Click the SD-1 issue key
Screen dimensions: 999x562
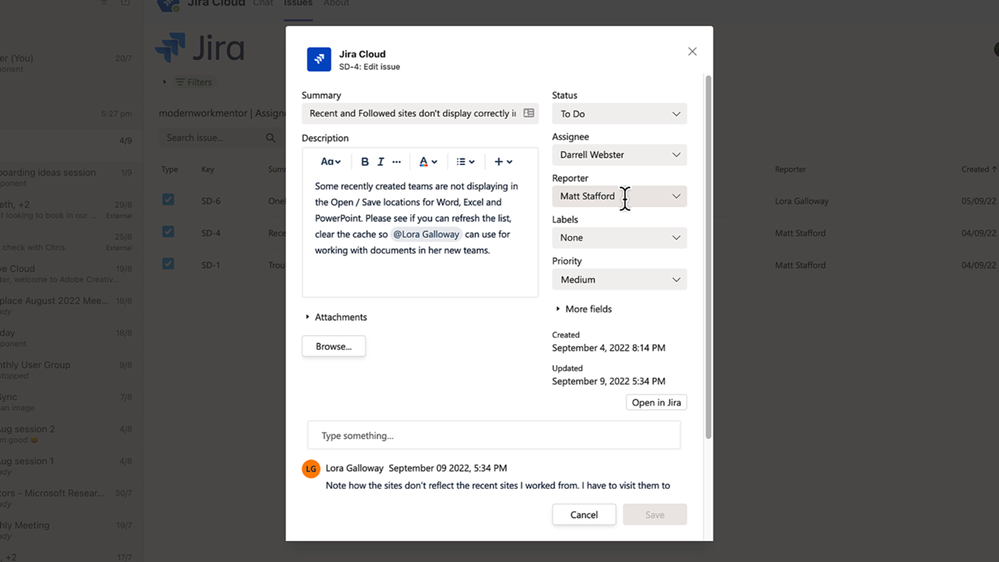(x=211, y=265)
